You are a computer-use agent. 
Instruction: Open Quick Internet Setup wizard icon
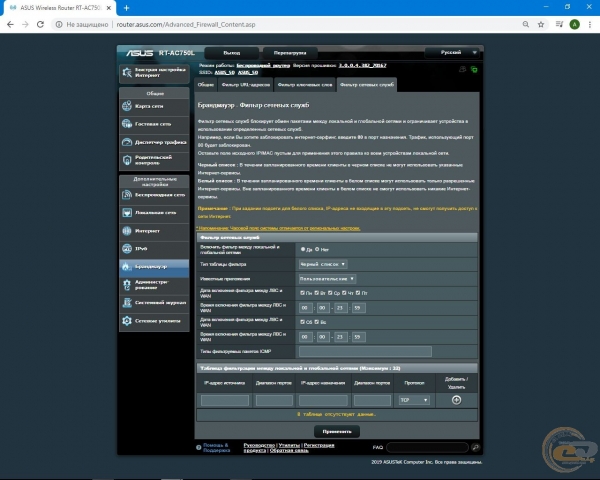(127, 72)
